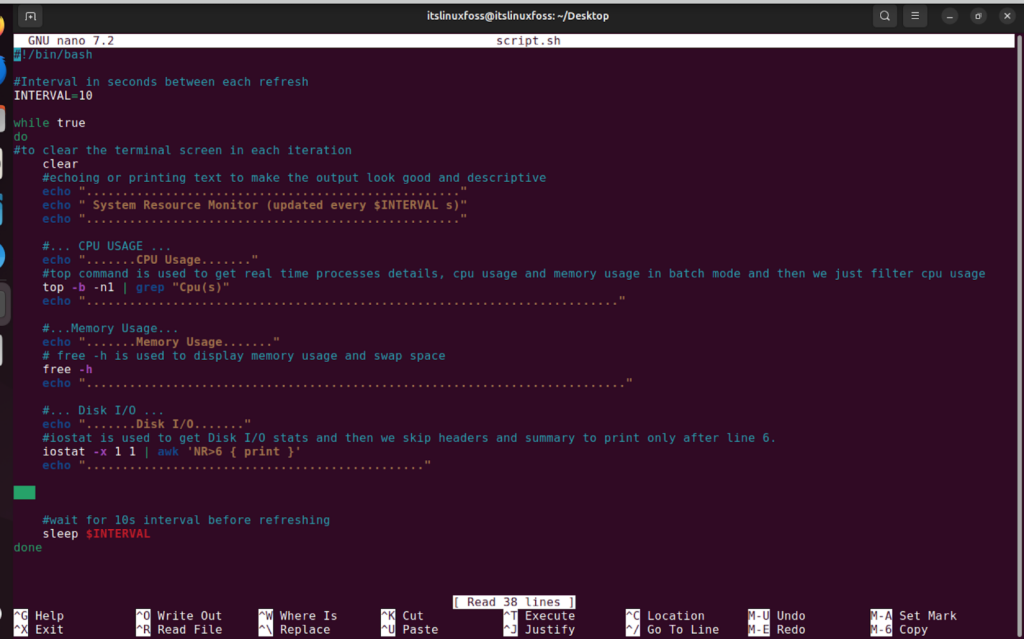
Task: Click the ^U Paste shortcut
Action: coord(409,629)
